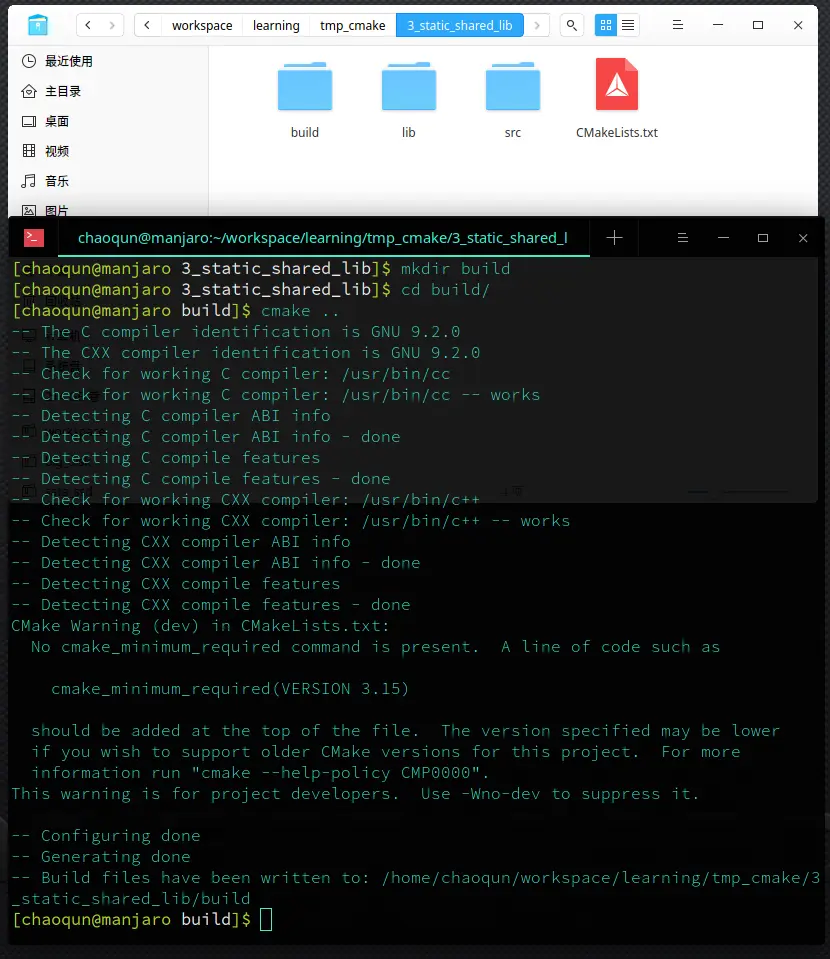This screenshot has width=830, height=959.
Task: Switch to list view
Action: click(x=628, y=25)
